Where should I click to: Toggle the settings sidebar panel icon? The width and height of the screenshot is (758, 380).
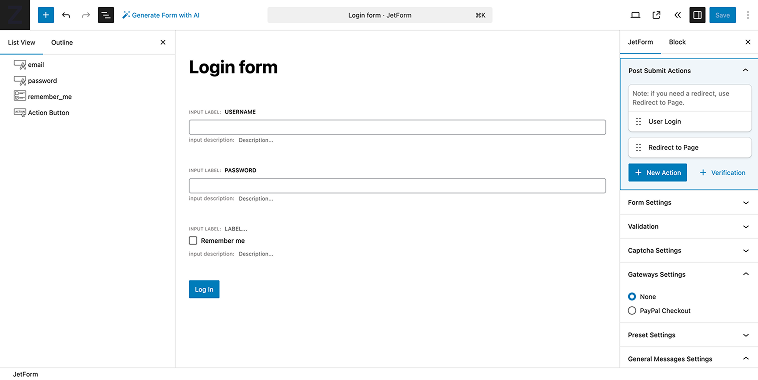[698, 15]
